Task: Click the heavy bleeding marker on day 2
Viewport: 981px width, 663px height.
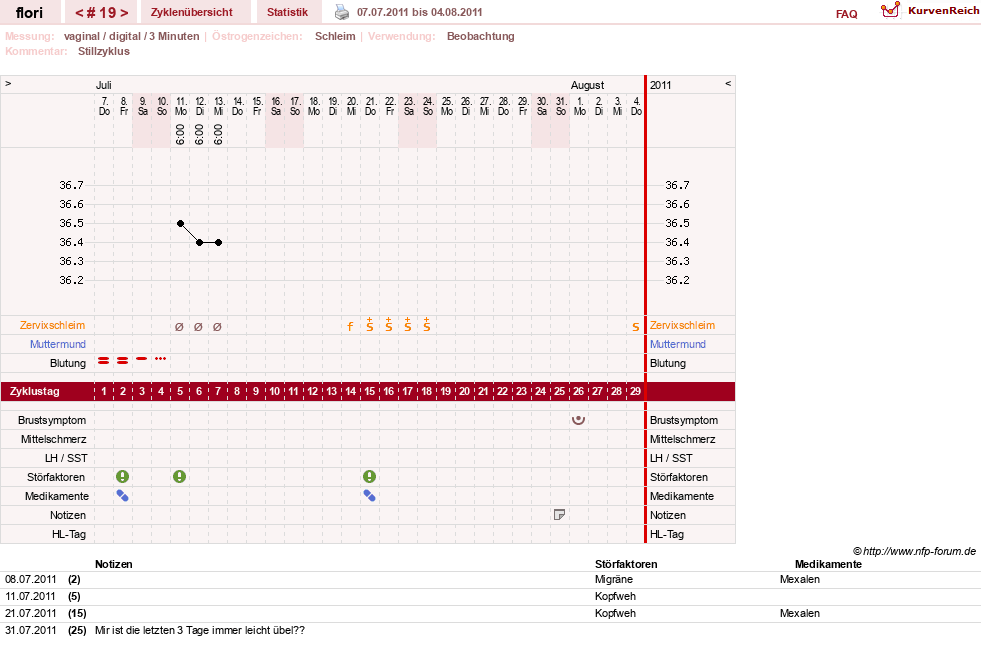Action: 123,360
